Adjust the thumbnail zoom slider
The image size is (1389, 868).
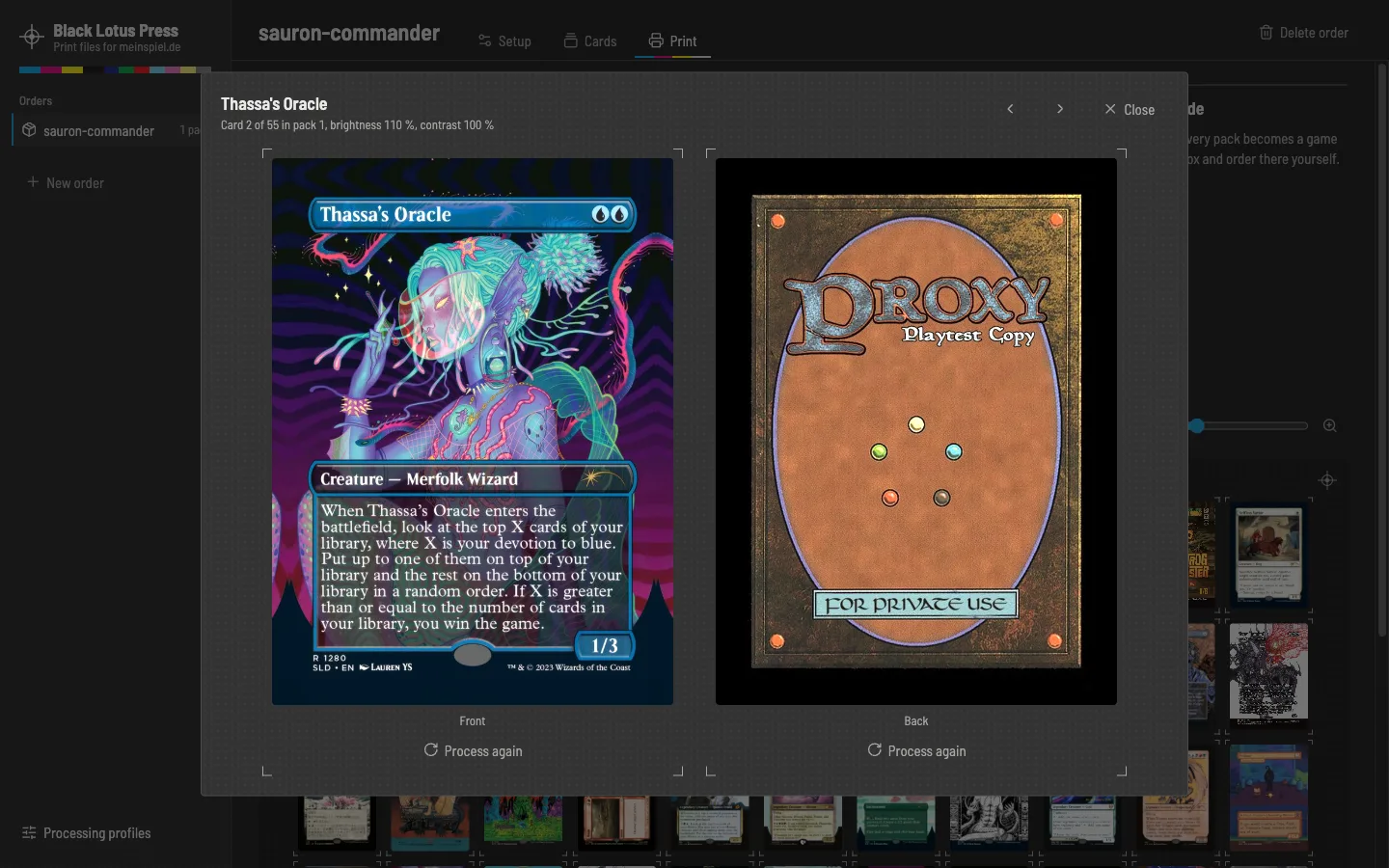pos(1249,425)
